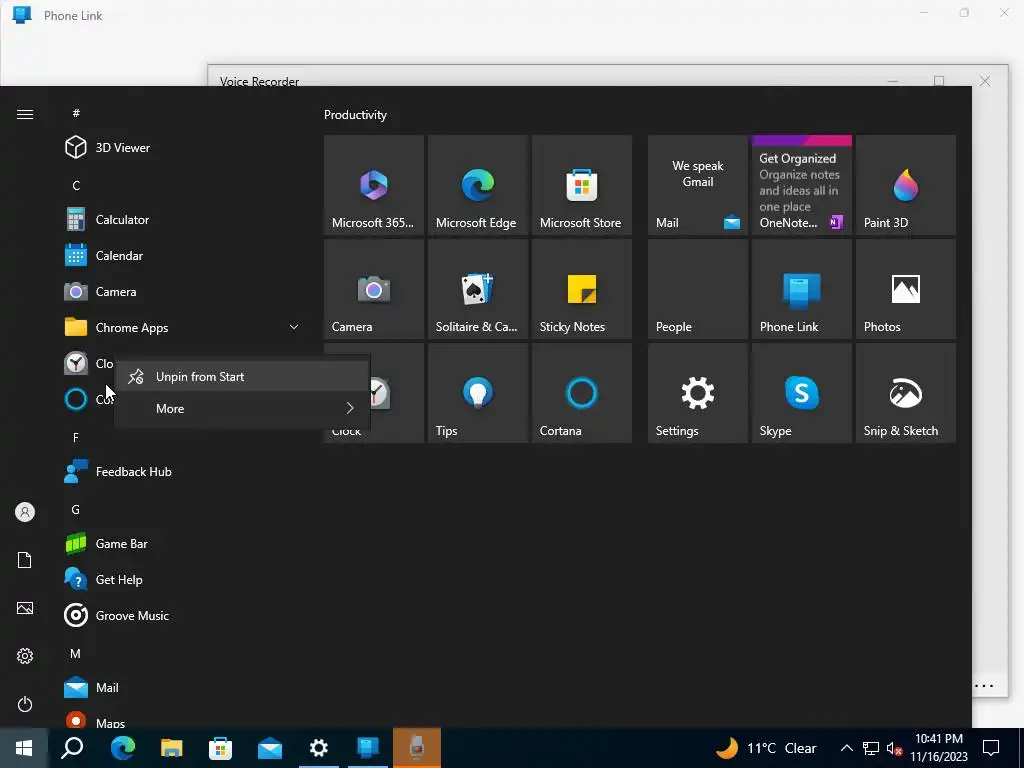Open File Explorer on the taskbar

click(172, 748)
